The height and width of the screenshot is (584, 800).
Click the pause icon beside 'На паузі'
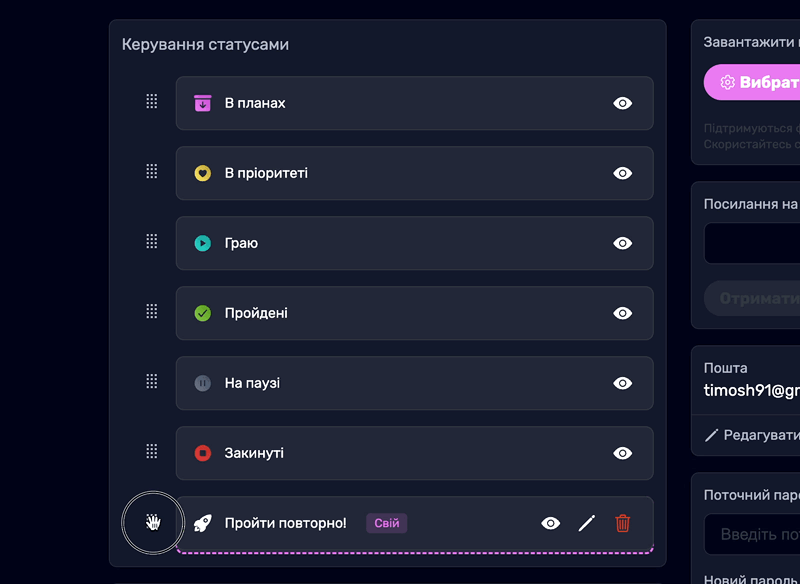(x=203, y=383)
